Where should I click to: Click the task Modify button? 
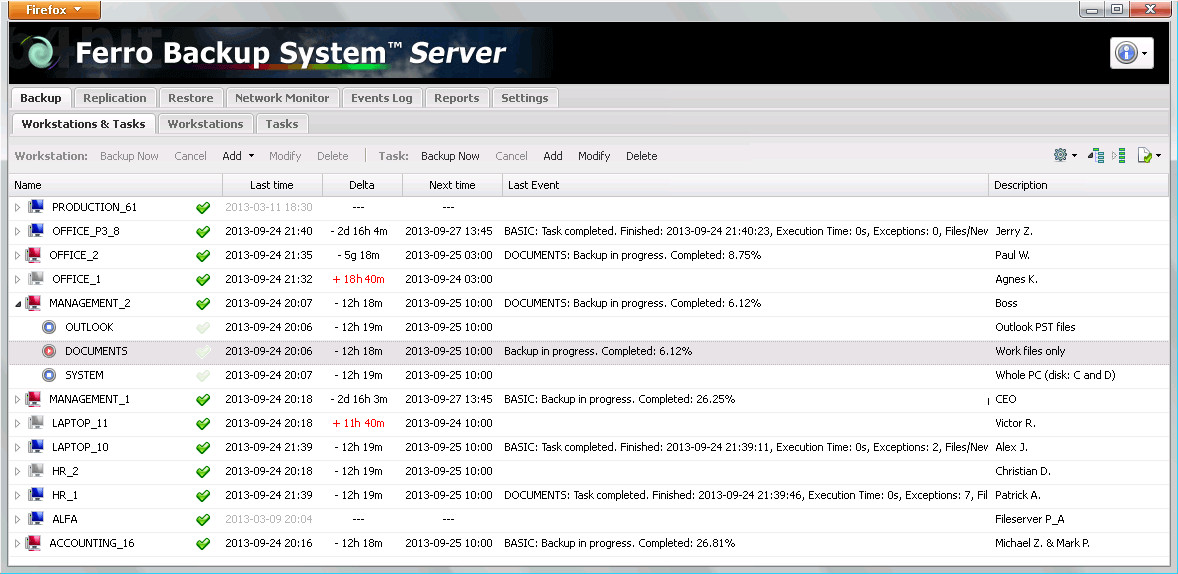(x=594, y=156)
